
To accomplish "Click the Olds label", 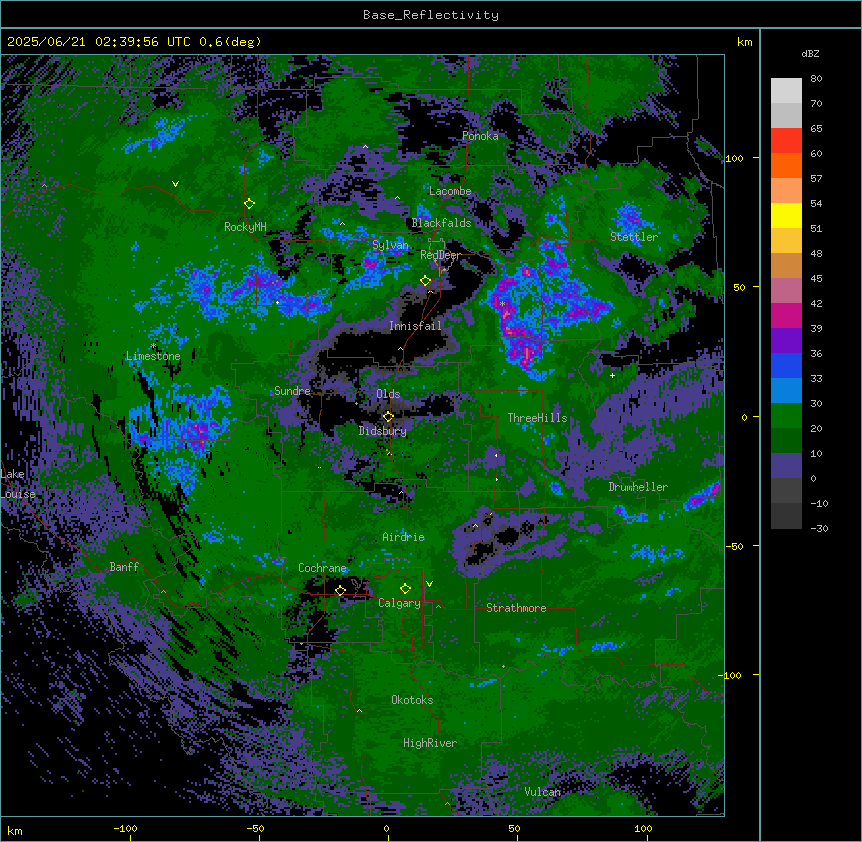I will tap(388, 394).
